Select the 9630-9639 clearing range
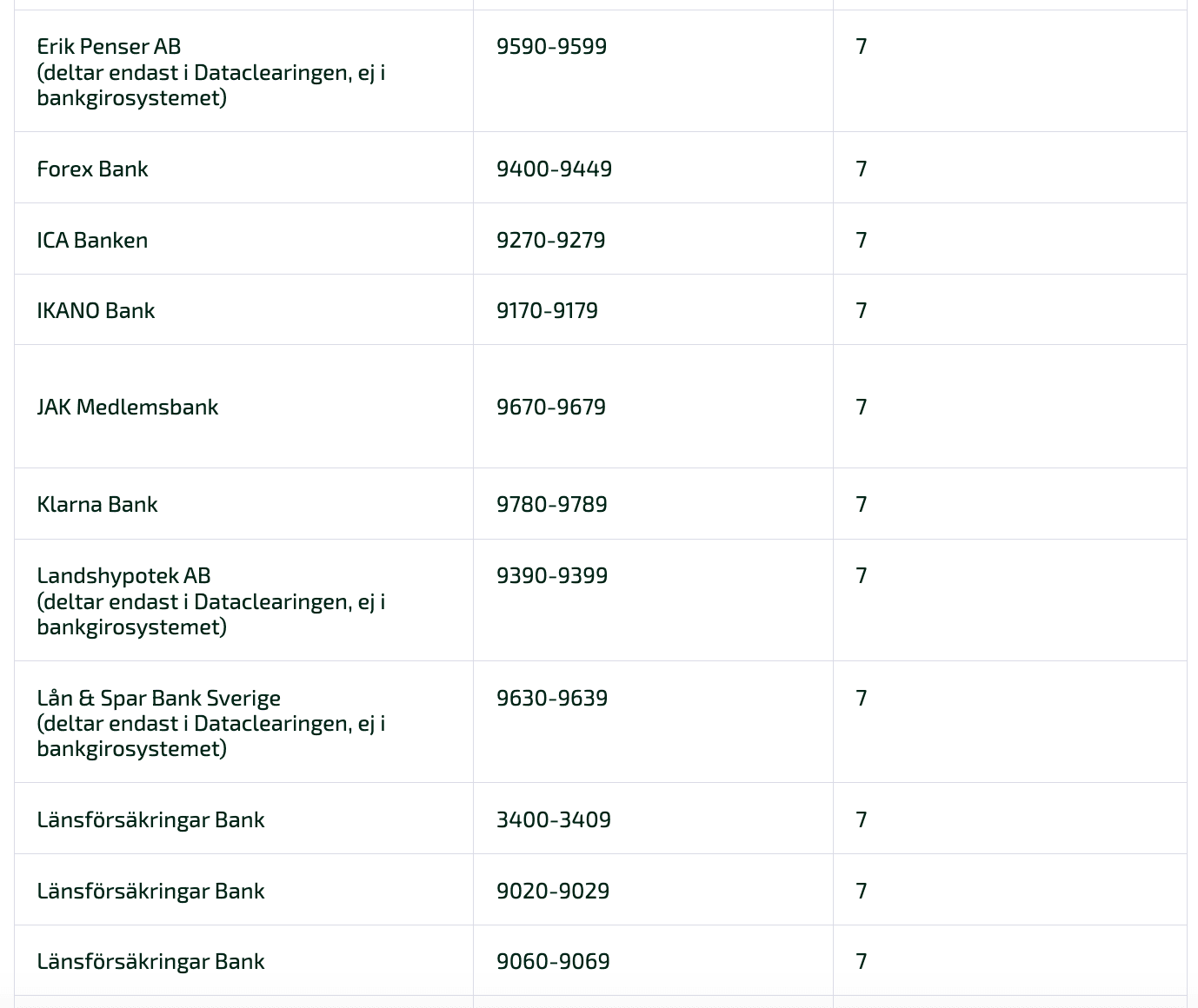 (x=552, y=698)
